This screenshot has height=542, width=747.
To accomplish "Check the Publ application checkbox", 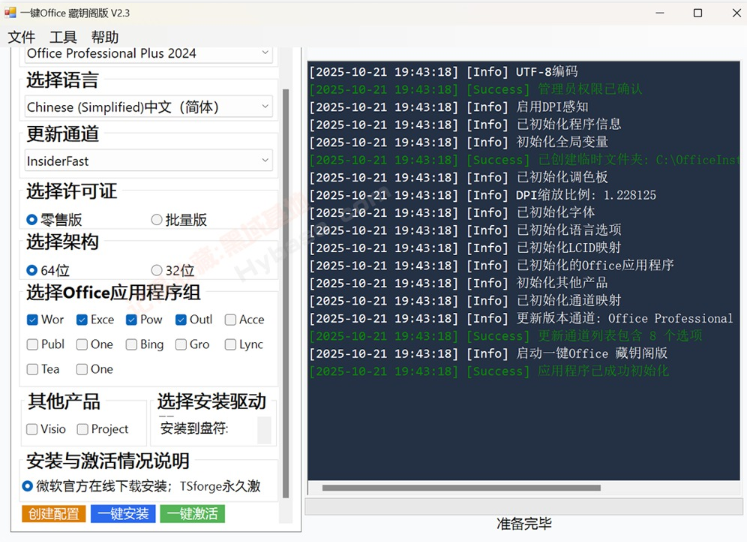I will click(32, 344).
